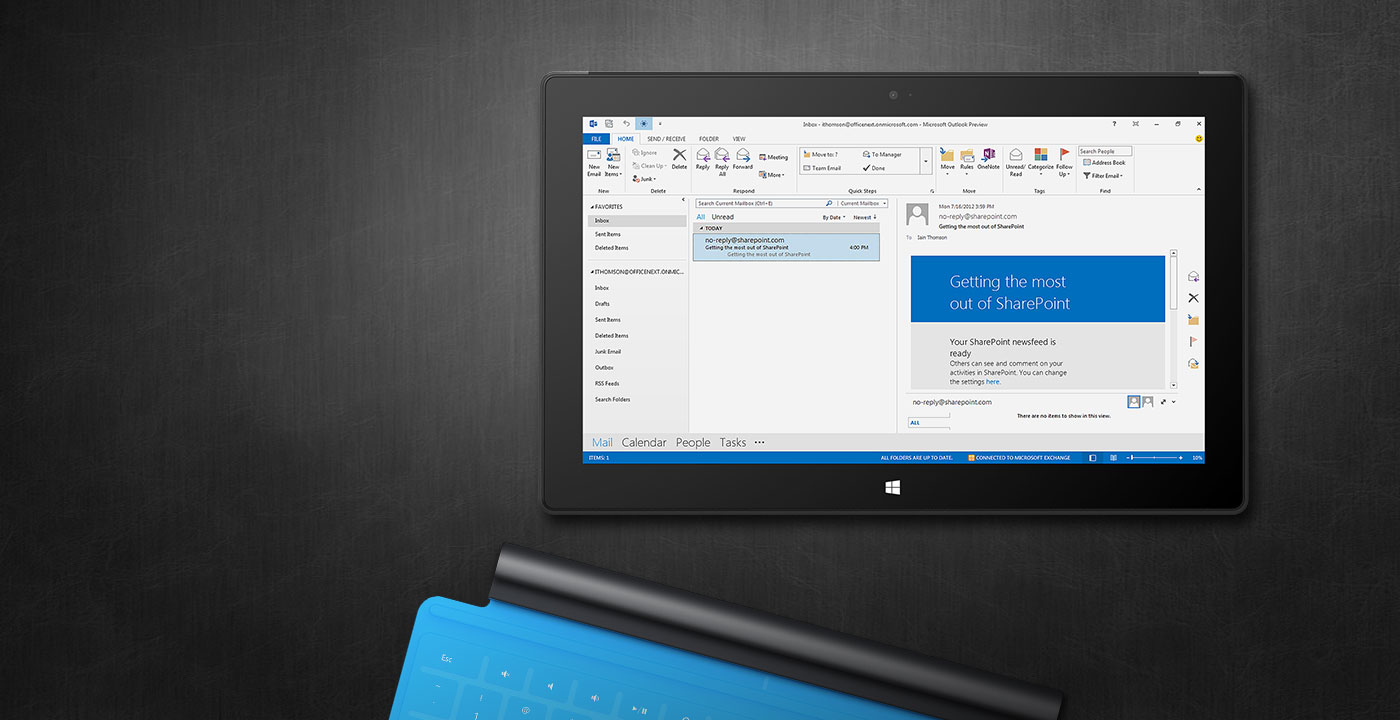Viewport: 1400px width, 720px height.
Task: Open the Address Book
Action: click(x=1104, y=162)
